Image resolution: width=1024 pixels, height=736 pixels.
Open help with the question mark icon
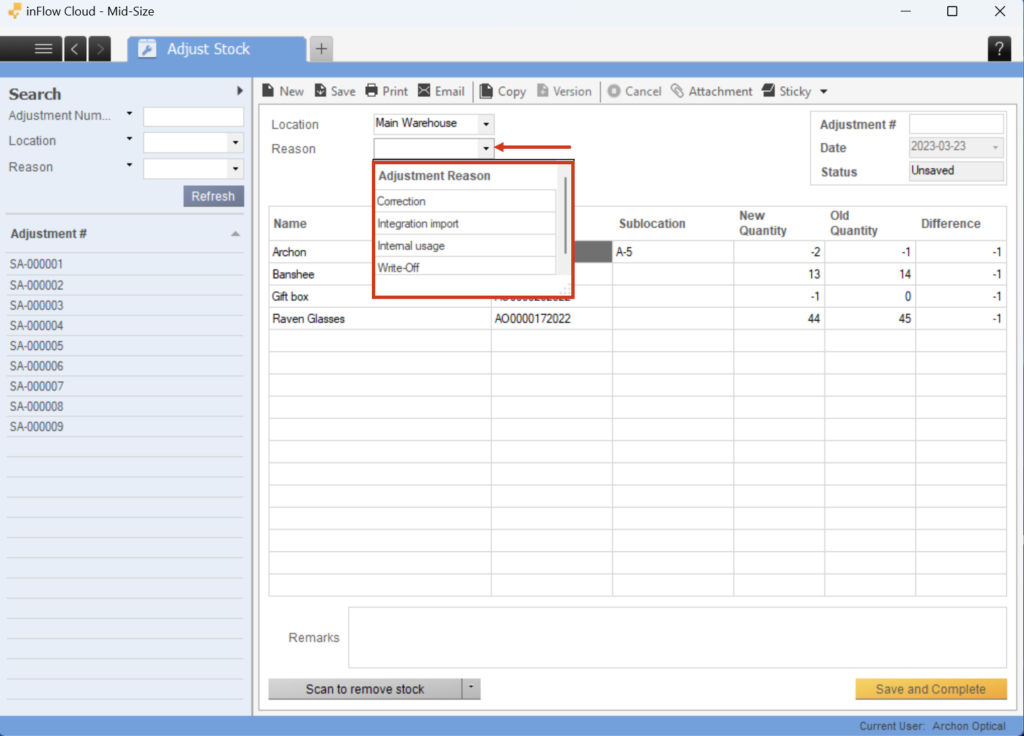[x=999, y=47]
